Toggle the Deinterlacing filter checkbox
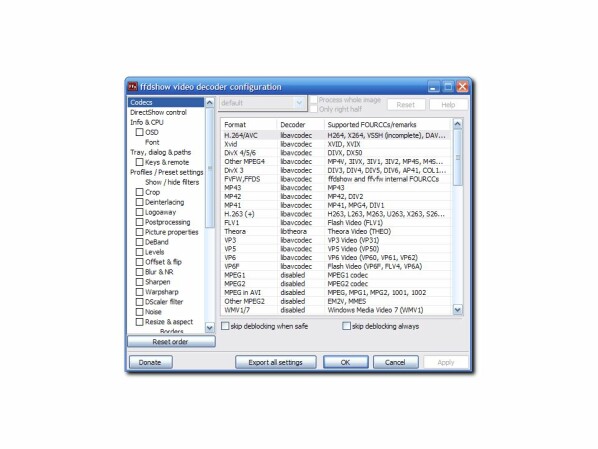 [x=140, y=202]
